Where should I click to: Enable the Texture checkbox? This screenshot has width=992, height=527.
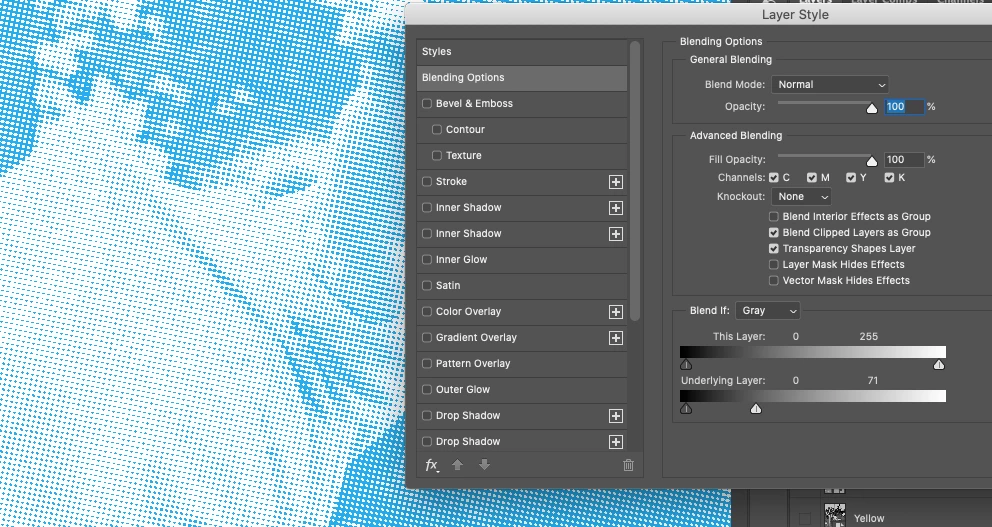437,156
